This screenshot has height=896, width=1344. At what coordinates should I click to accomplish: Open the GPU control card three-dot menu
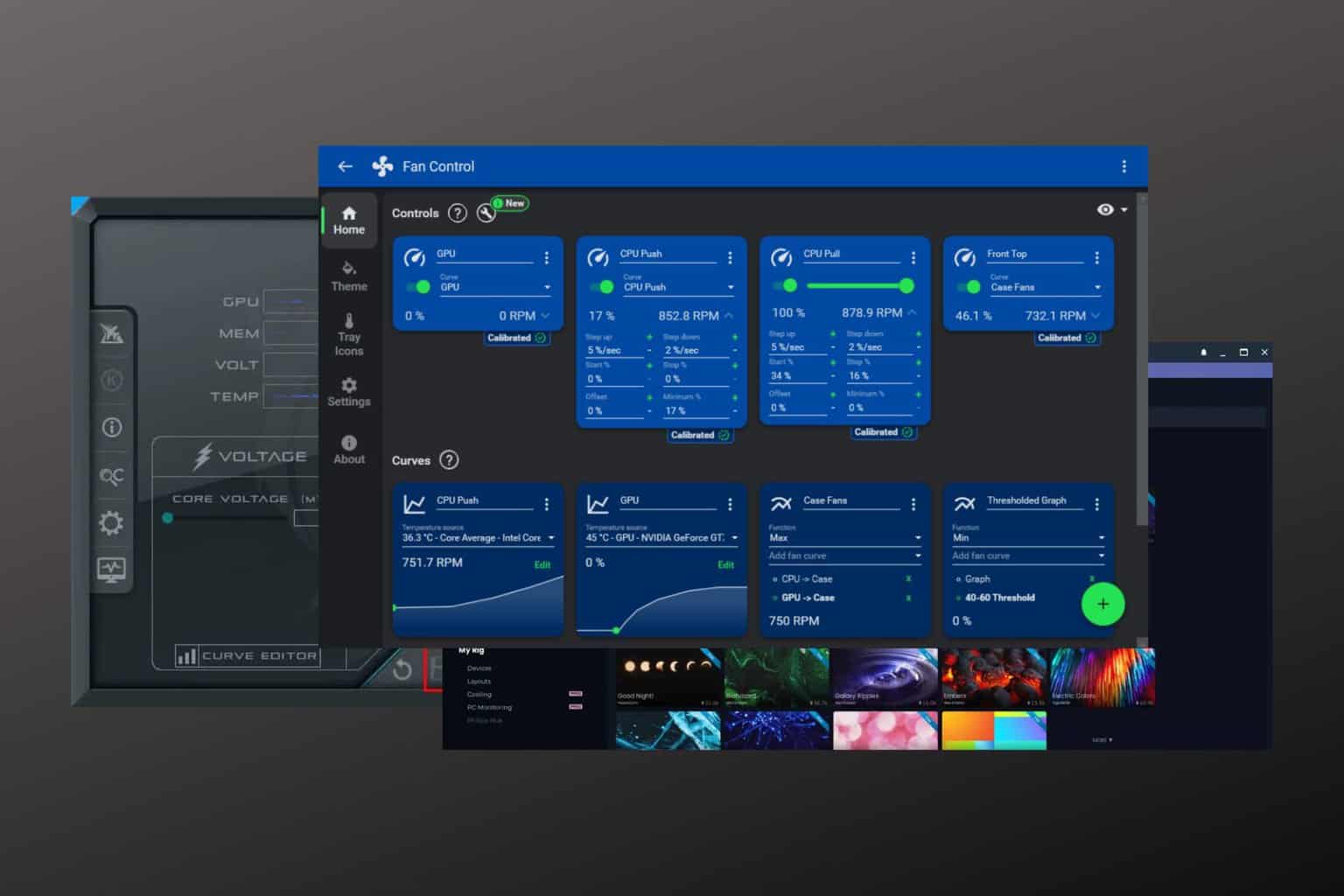point(547,257)
